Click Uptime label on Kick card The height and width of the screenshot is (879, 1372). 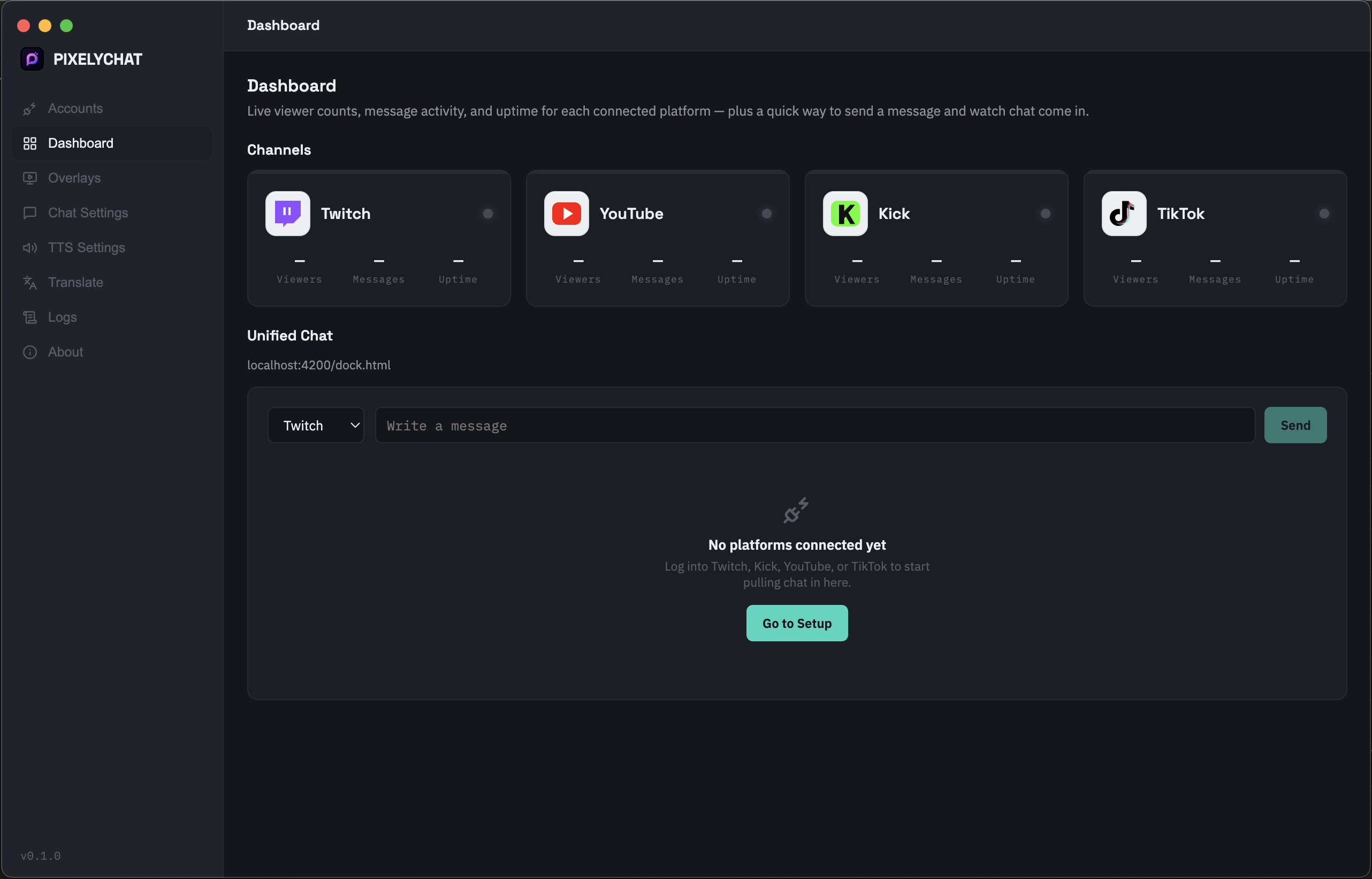pos(1016,279)
